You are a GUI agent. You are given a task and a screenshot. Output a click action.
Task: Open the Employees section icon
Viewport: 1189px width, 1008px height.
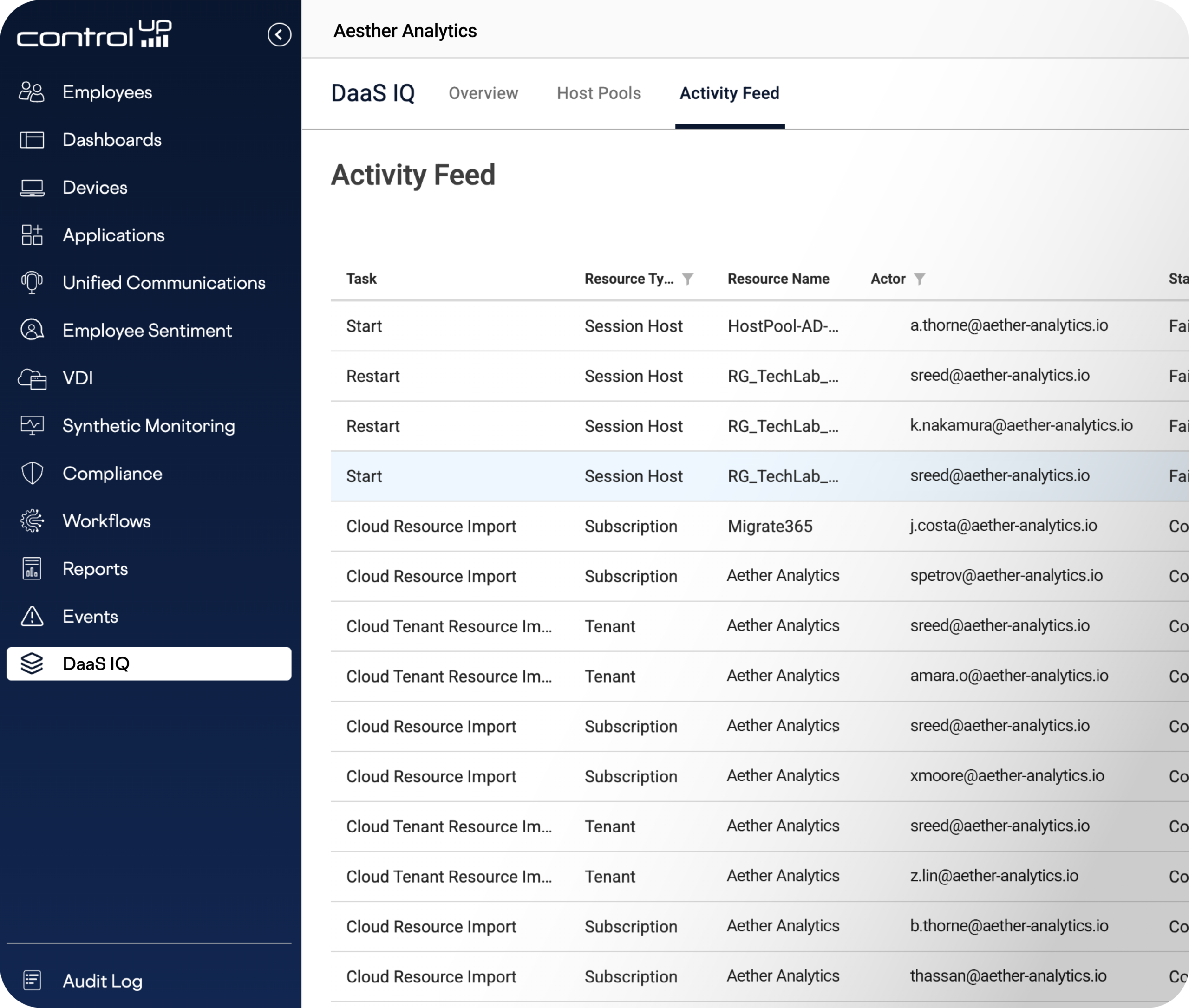coord(32,92)
